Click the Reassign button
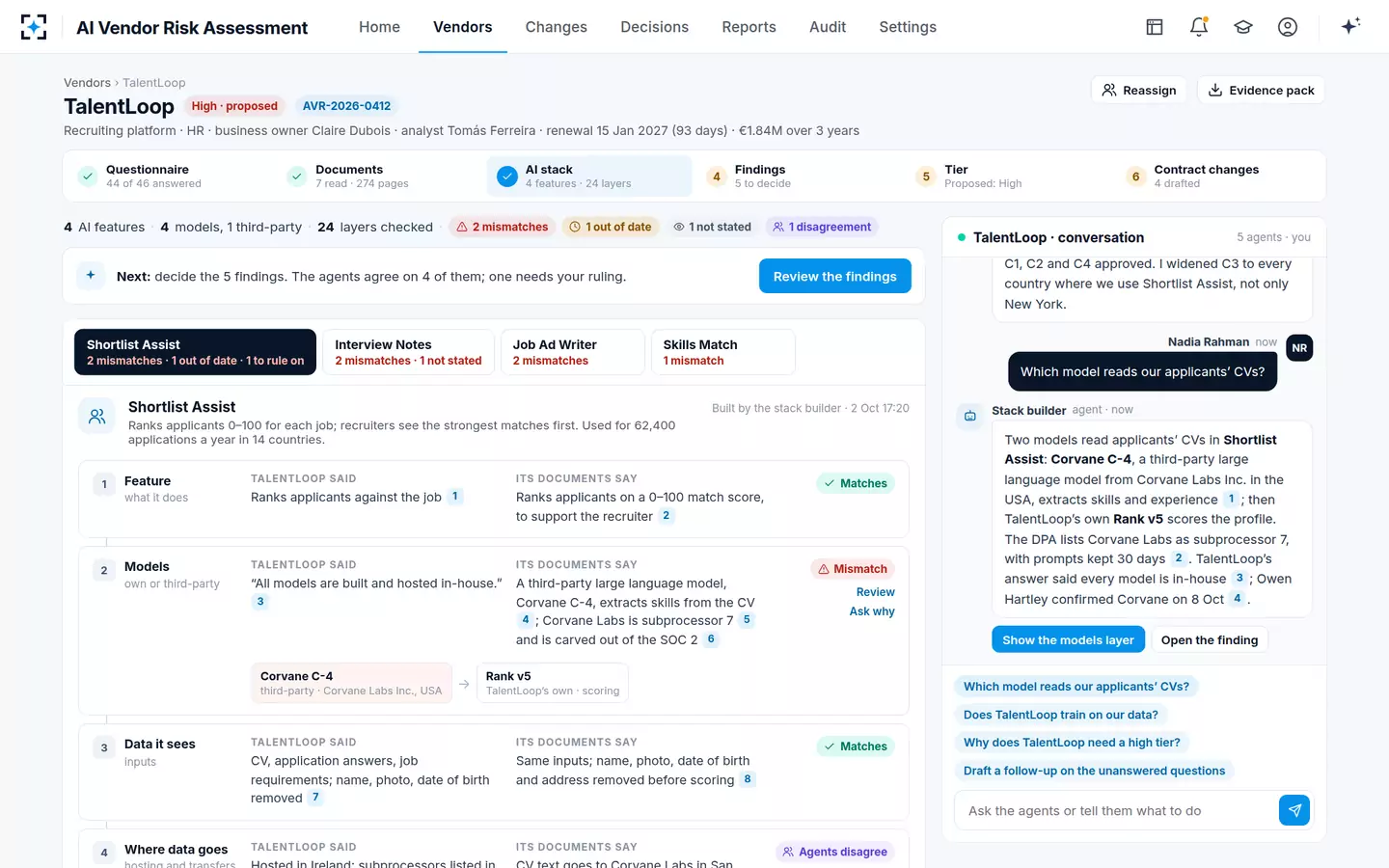This screenshot has width=1389, height=868. tap(1139, 90)
